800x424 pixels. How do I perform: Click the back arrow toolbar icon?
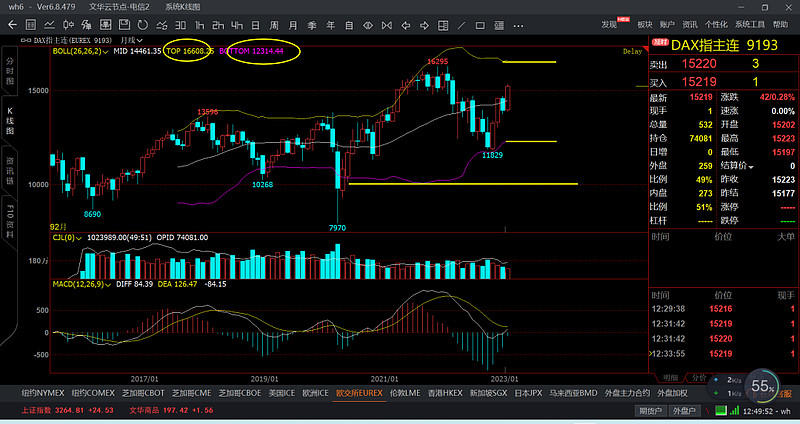click(x=12, y=24)
